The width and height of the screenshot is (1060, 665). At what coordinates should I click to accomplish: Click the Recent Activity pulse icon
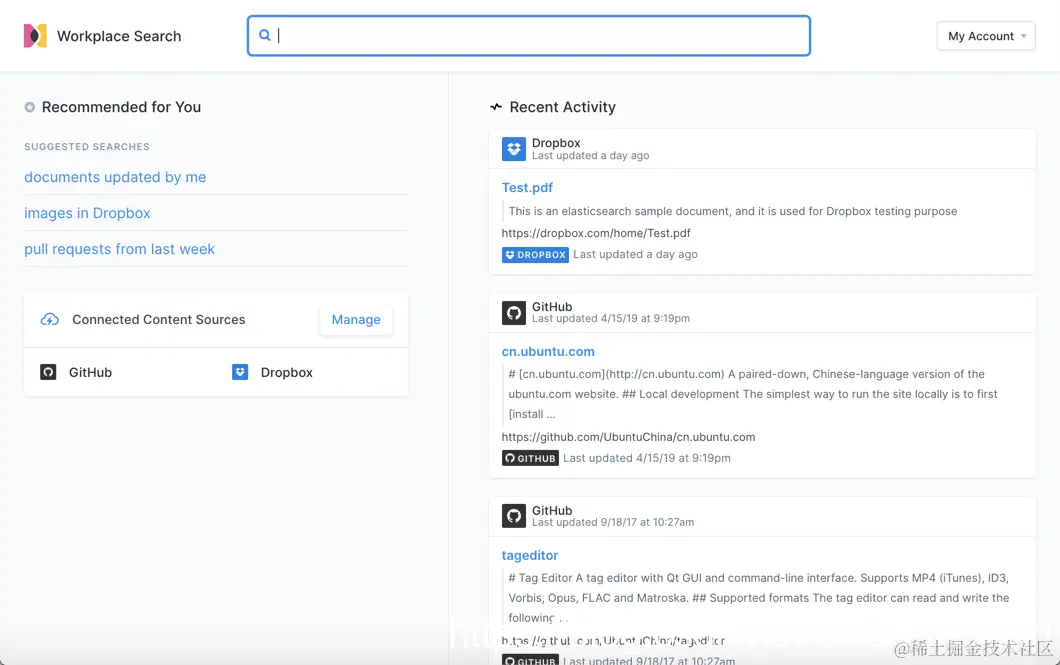pyautogui.click(x=496, y=107)
